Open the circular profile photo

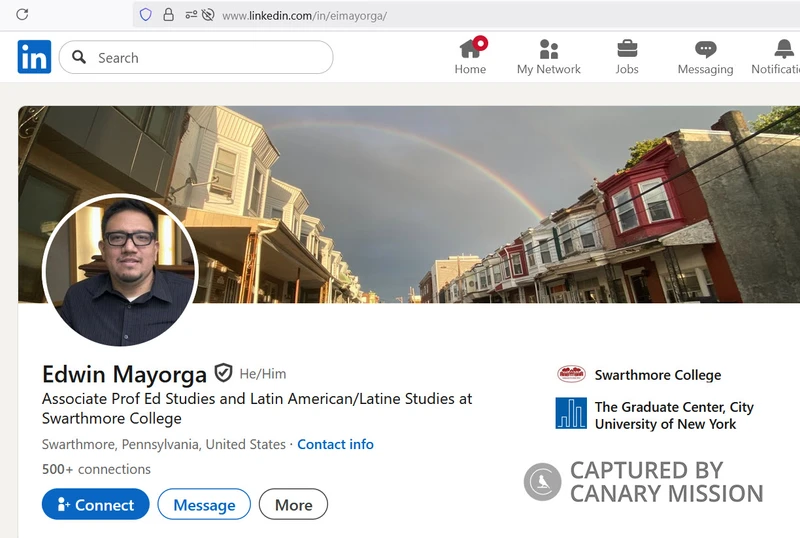click(x=120, y=270)
